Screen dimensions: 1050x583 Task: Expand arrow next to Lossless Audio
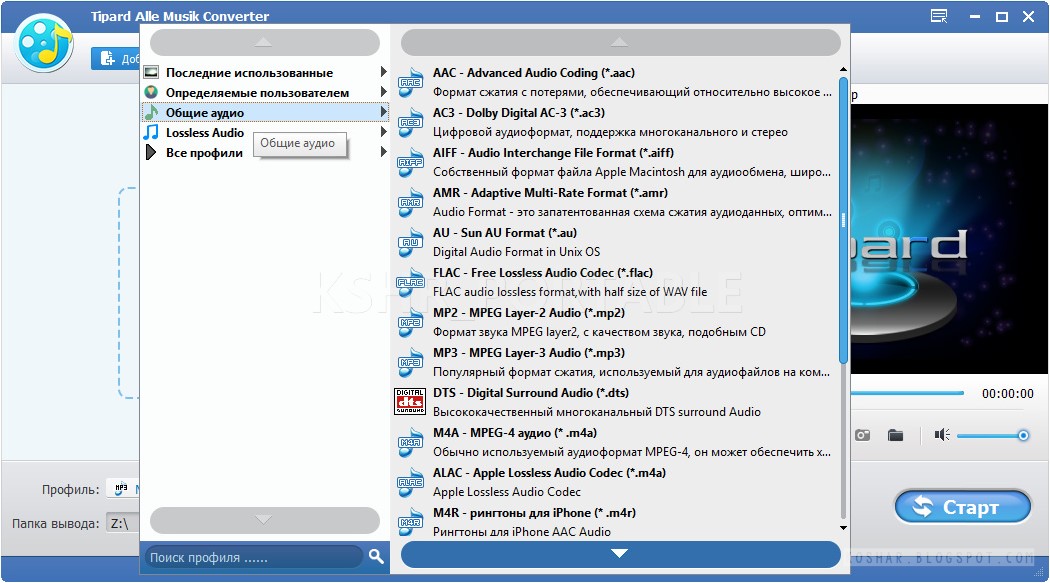[383, 132]
